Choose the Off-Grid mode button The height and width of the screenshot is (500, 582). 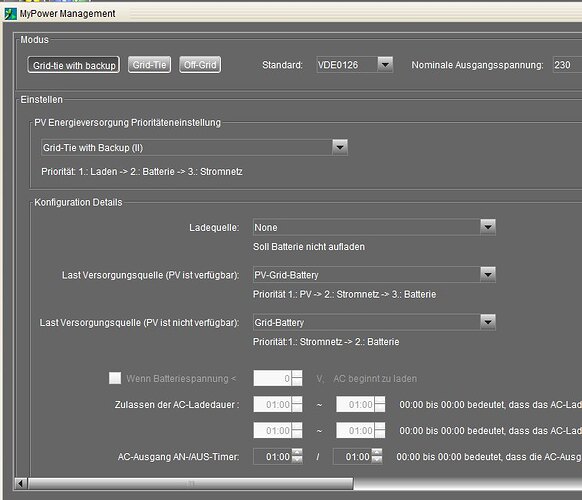click(x=200, y=65)
